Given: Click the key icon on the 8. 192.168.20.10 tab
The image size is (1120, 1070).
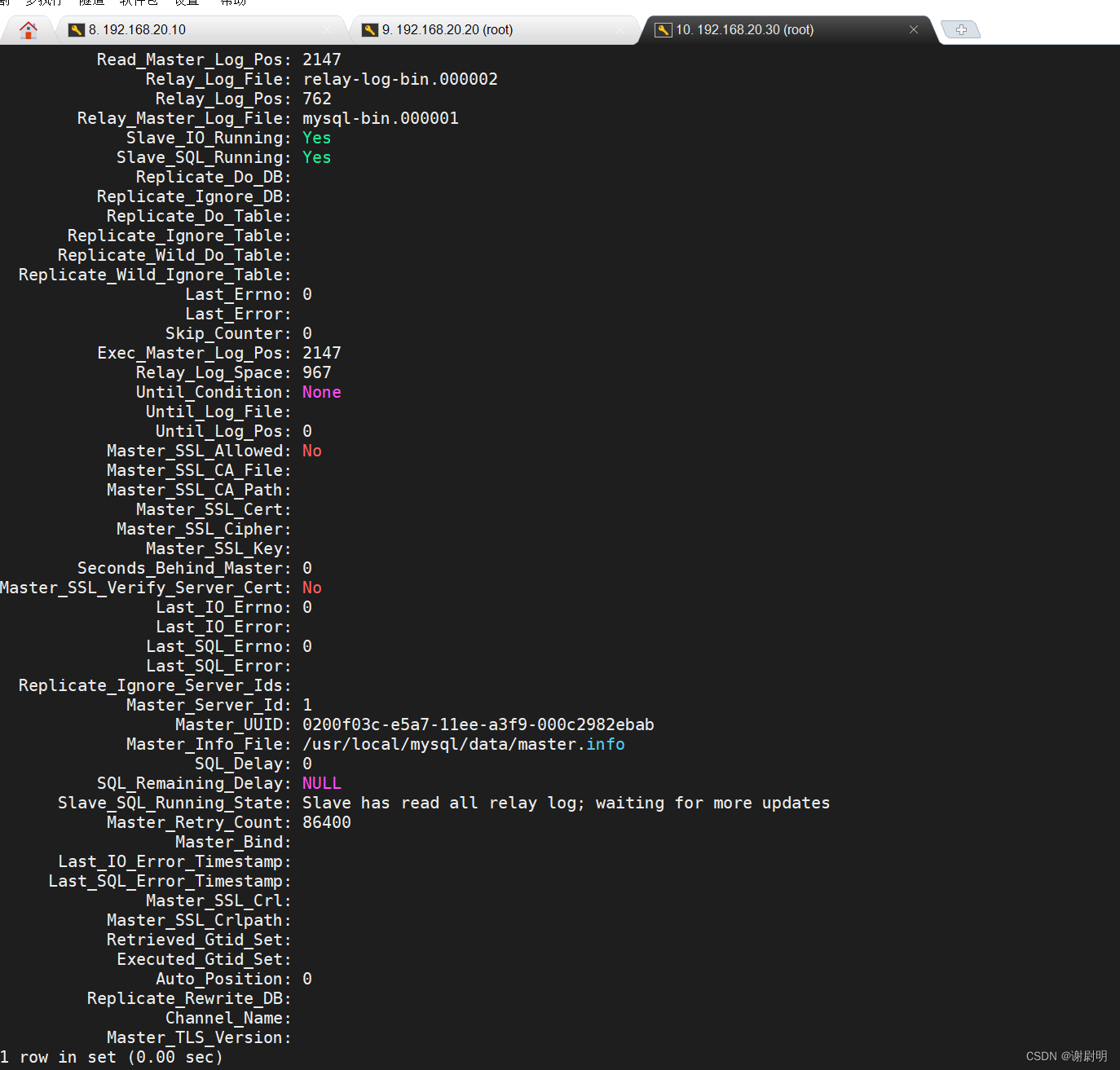Looking at the screenshot, I should coord(77,30).
